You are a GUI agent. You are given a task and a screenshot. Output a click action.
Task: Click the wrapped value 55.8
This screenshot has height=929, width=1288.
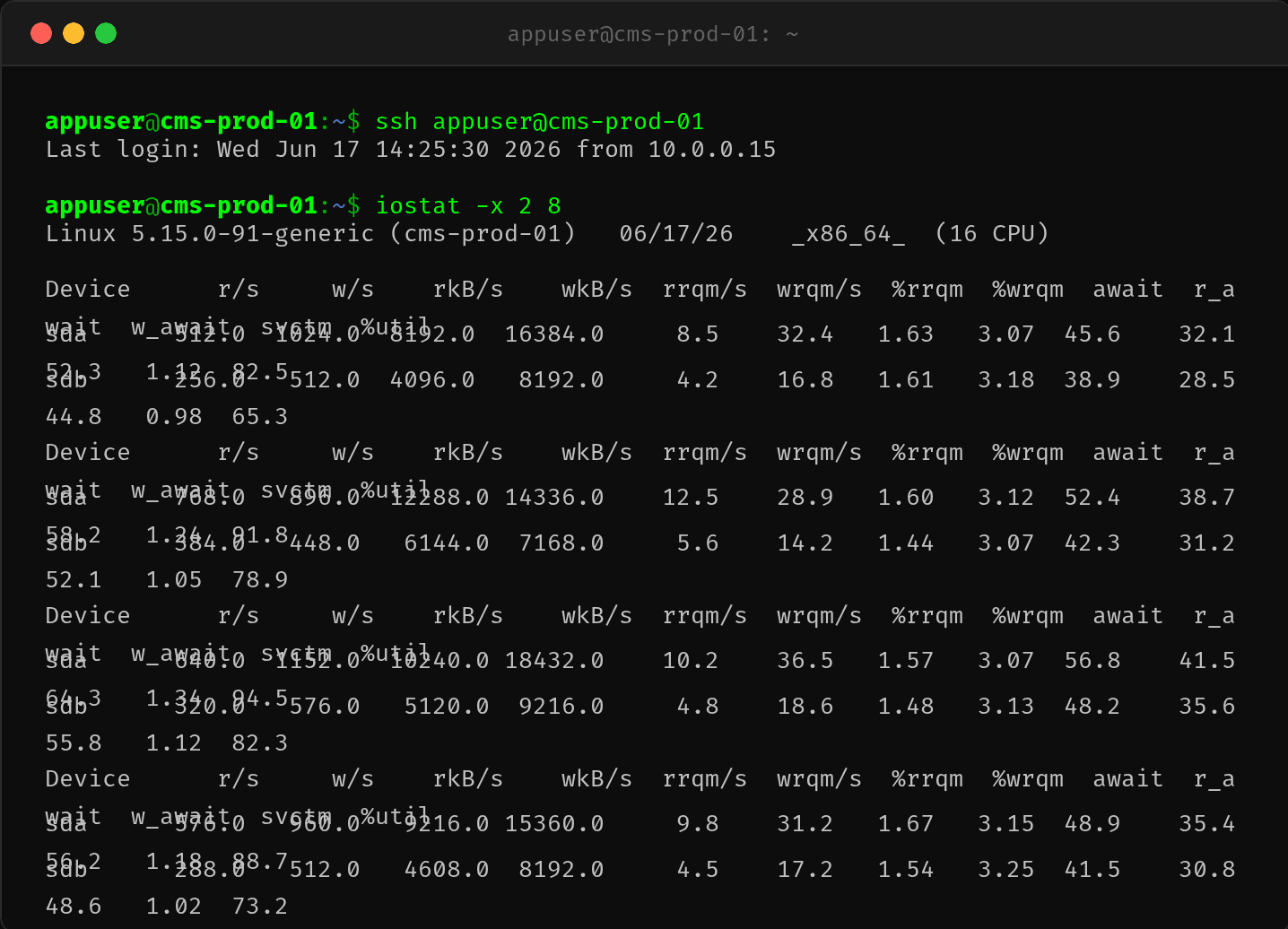[x=74, y=742]
